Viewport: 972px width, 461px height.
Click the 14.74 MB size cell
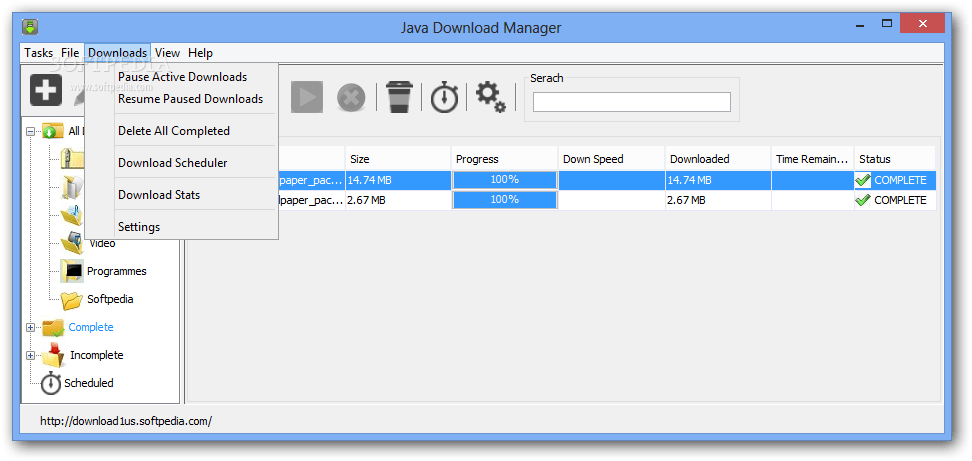click(398, 180)
